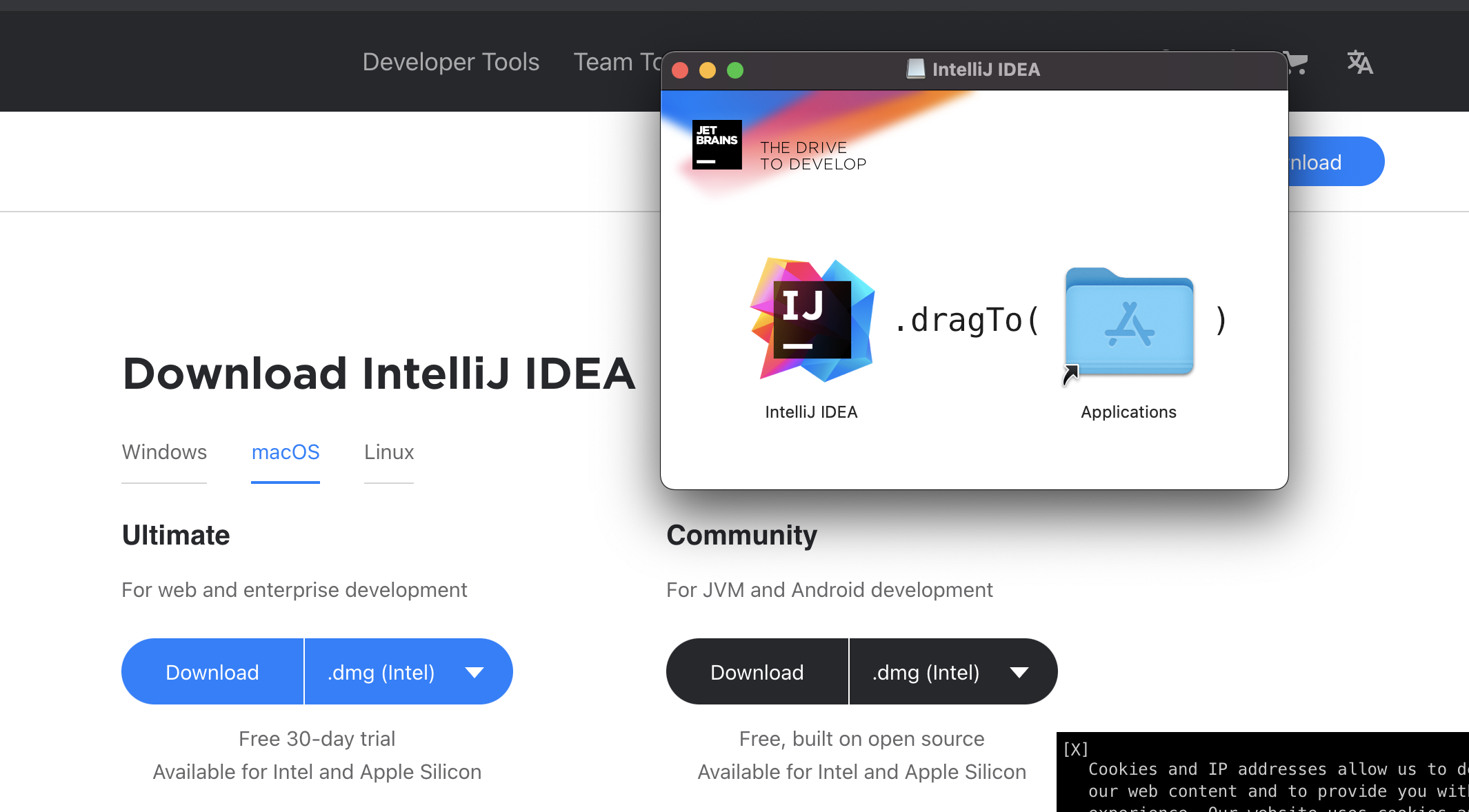Switch to the Windows tab

(x=164, y=452)
